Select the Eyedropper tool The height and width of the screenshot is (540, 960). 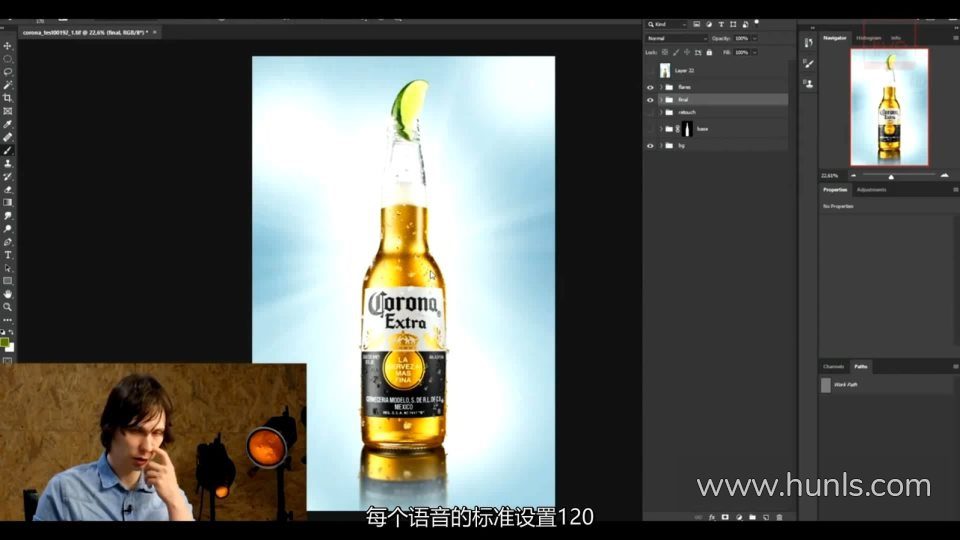(x=7, y=124)
